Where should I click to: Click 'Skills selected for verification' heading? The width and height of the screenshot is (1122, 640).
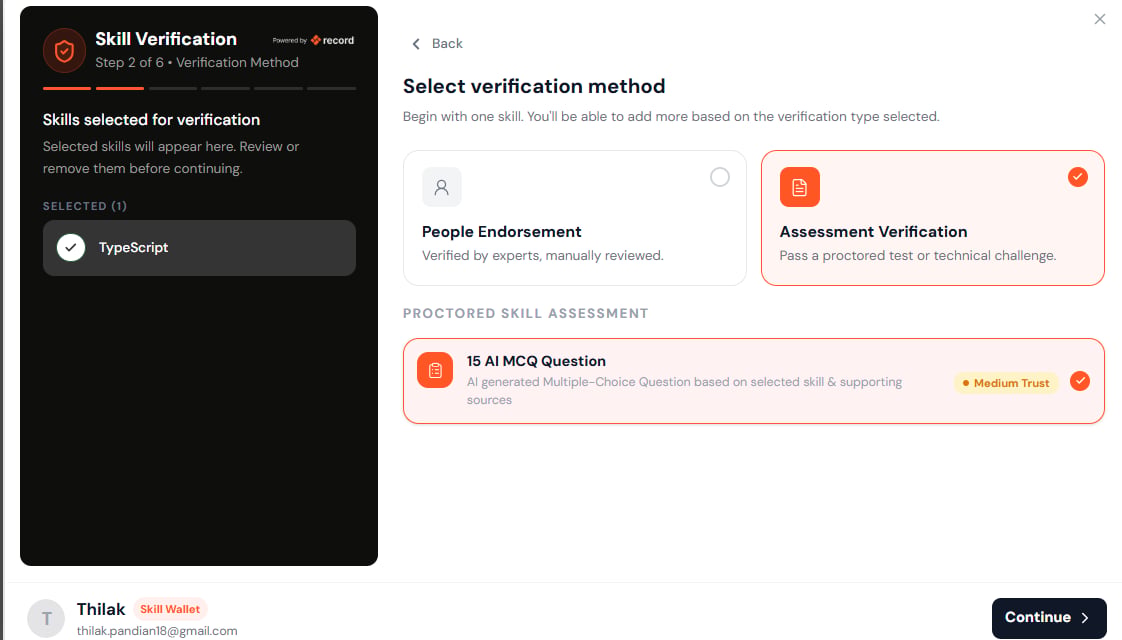click(x=151, y=120)
